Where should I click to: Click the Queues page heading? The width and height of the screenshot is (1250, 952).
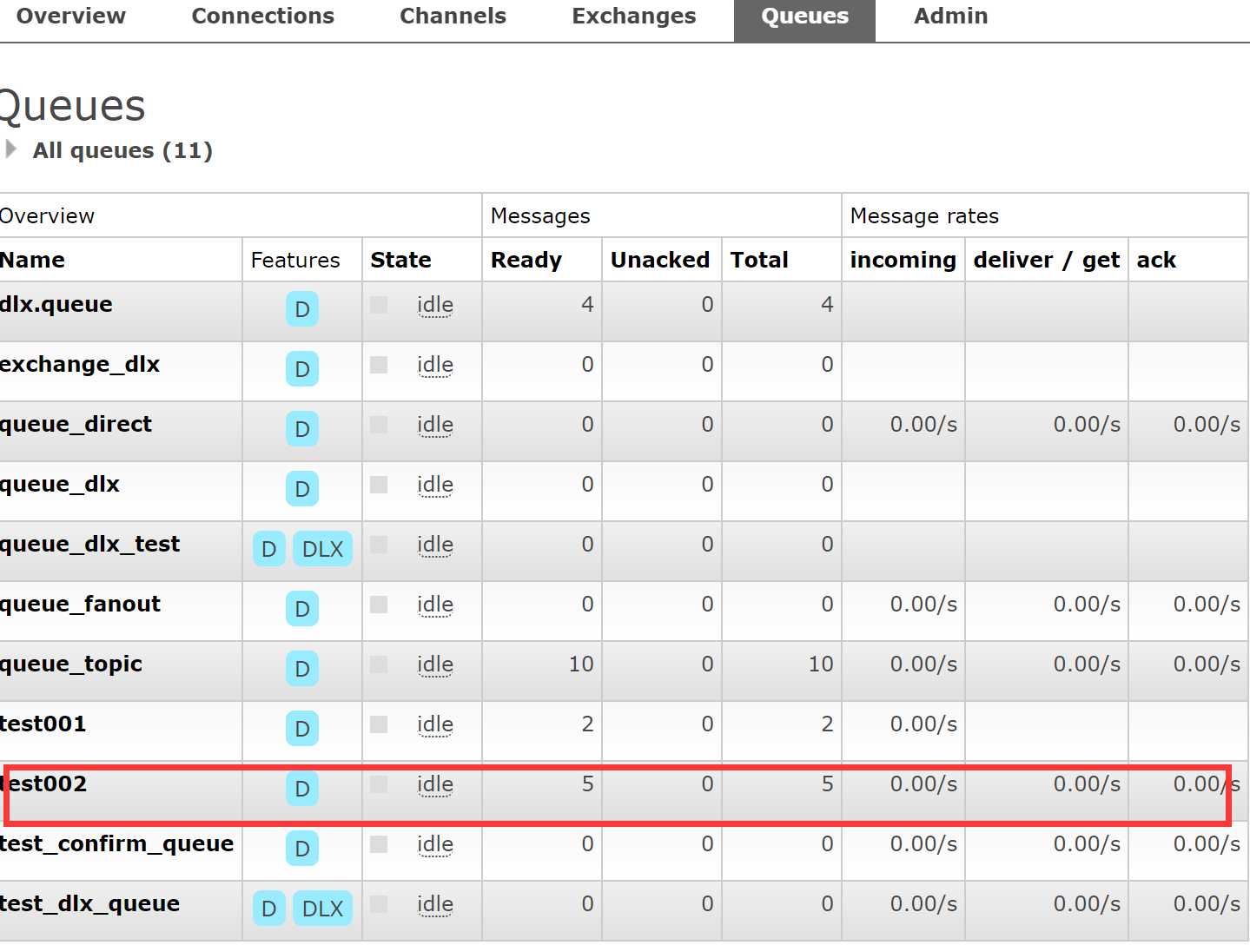click(x=72, y=107)
